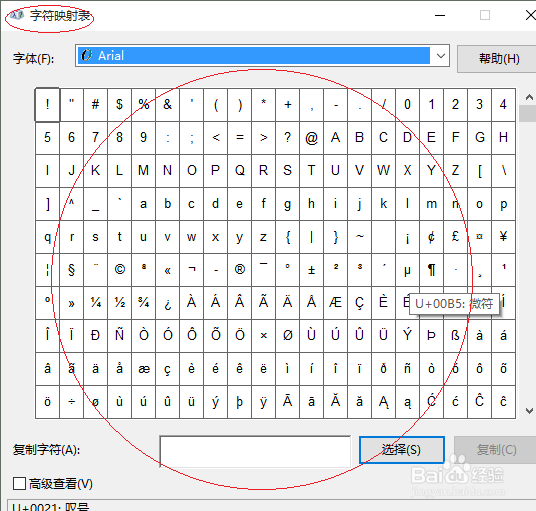Select the $ dollar sign character

click(119, 105)
